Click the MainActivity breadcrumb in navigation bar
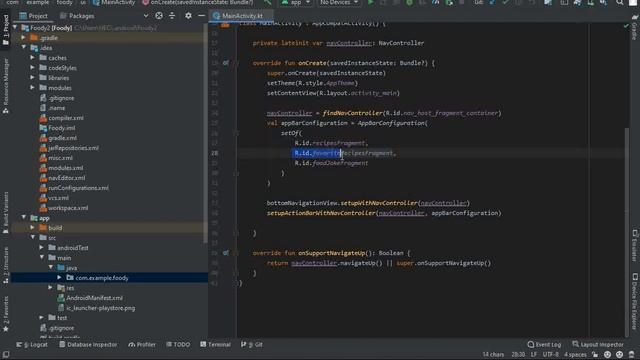This screenshot has height=360, width=640. tap(114, 2)
